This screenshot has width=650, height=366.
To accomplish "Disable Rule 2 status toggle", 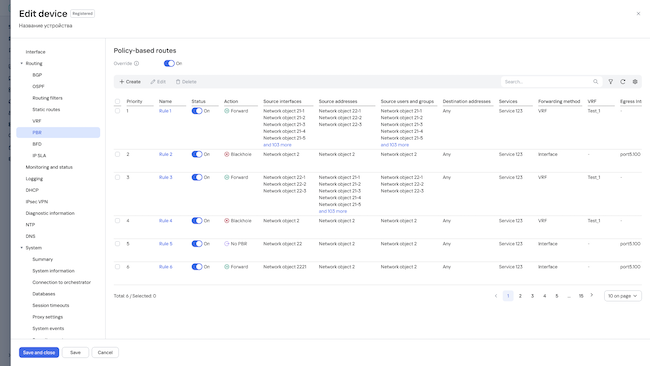I will coord(197,154).
